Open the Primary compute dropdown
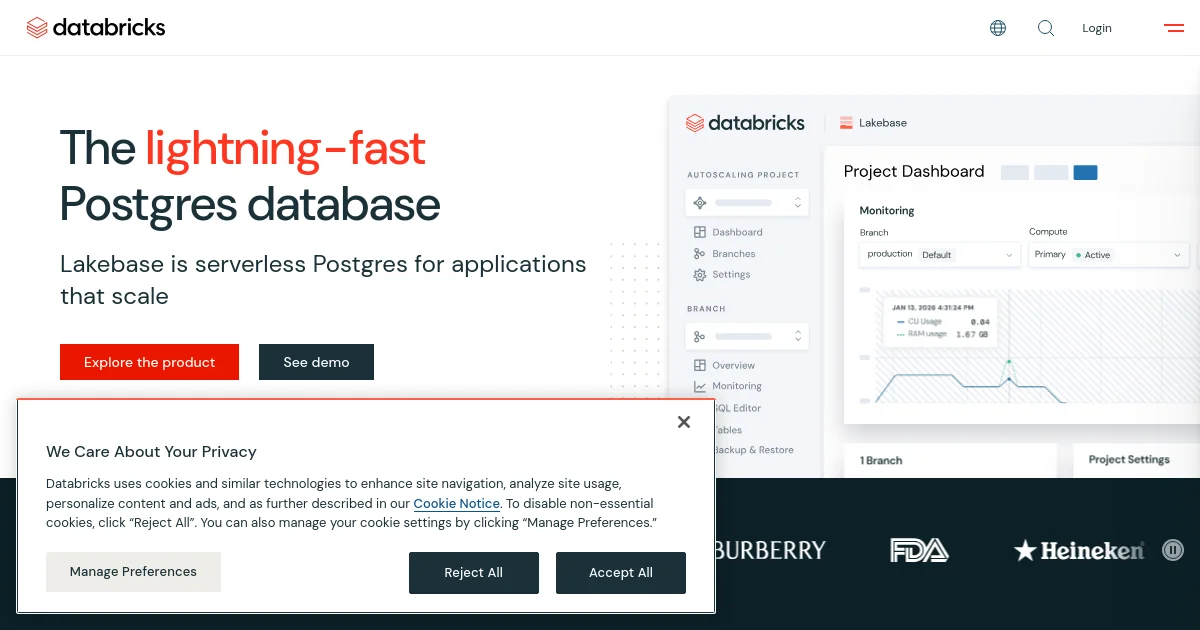1200x630 pixels. 1108,255
